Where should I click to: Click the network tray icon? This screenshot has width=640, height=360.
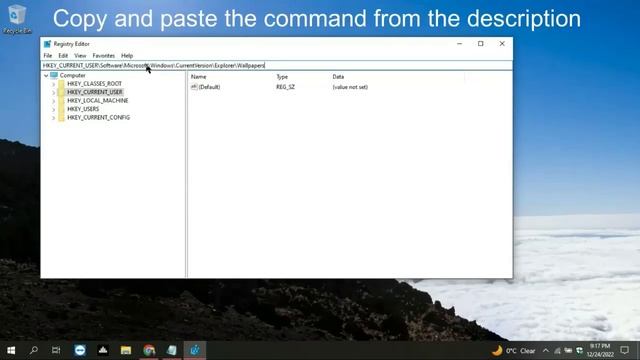pyautogui.click(x=557, y=351)
